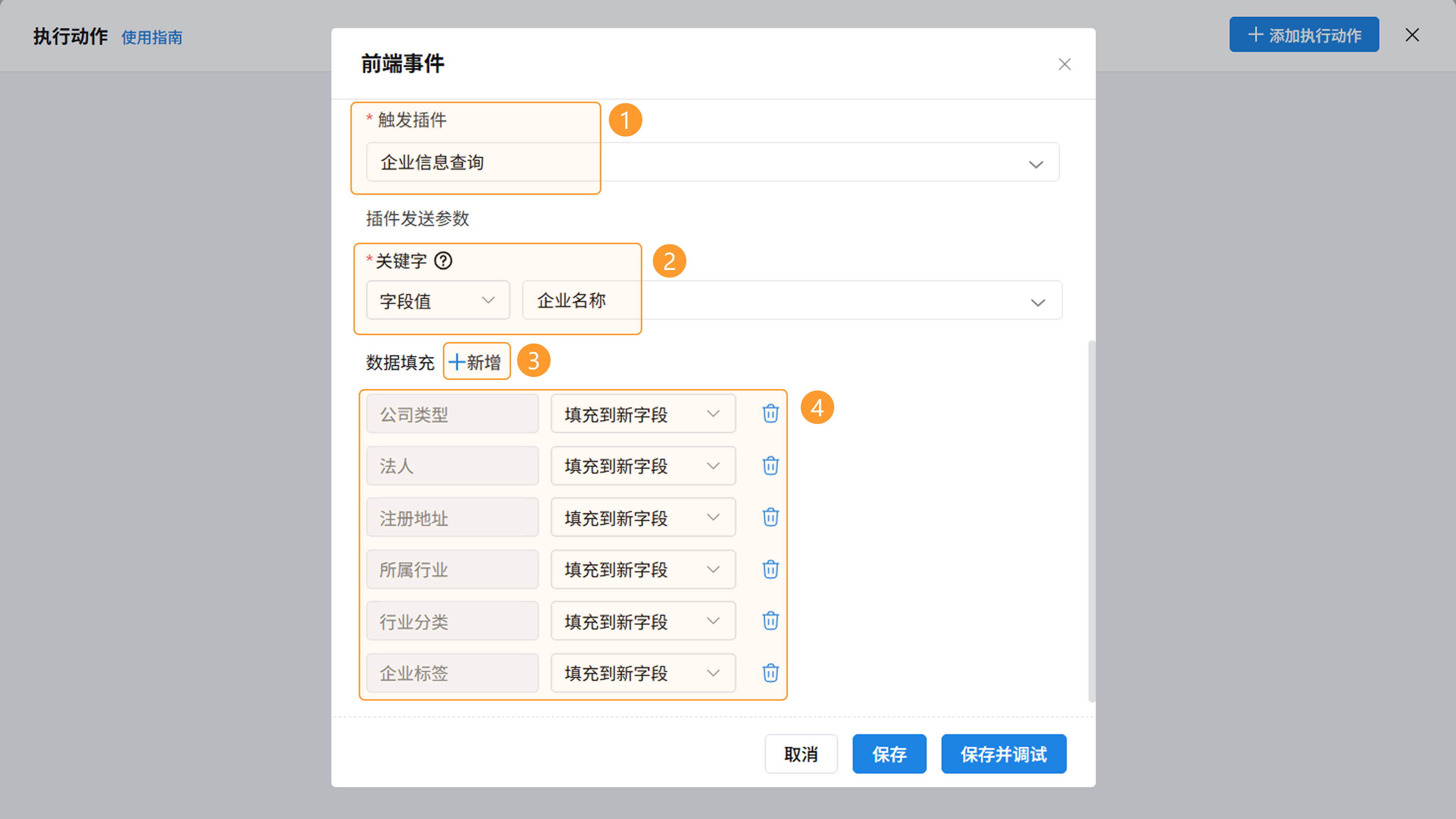Click 保存并调试 button

tap(1003, 754)
